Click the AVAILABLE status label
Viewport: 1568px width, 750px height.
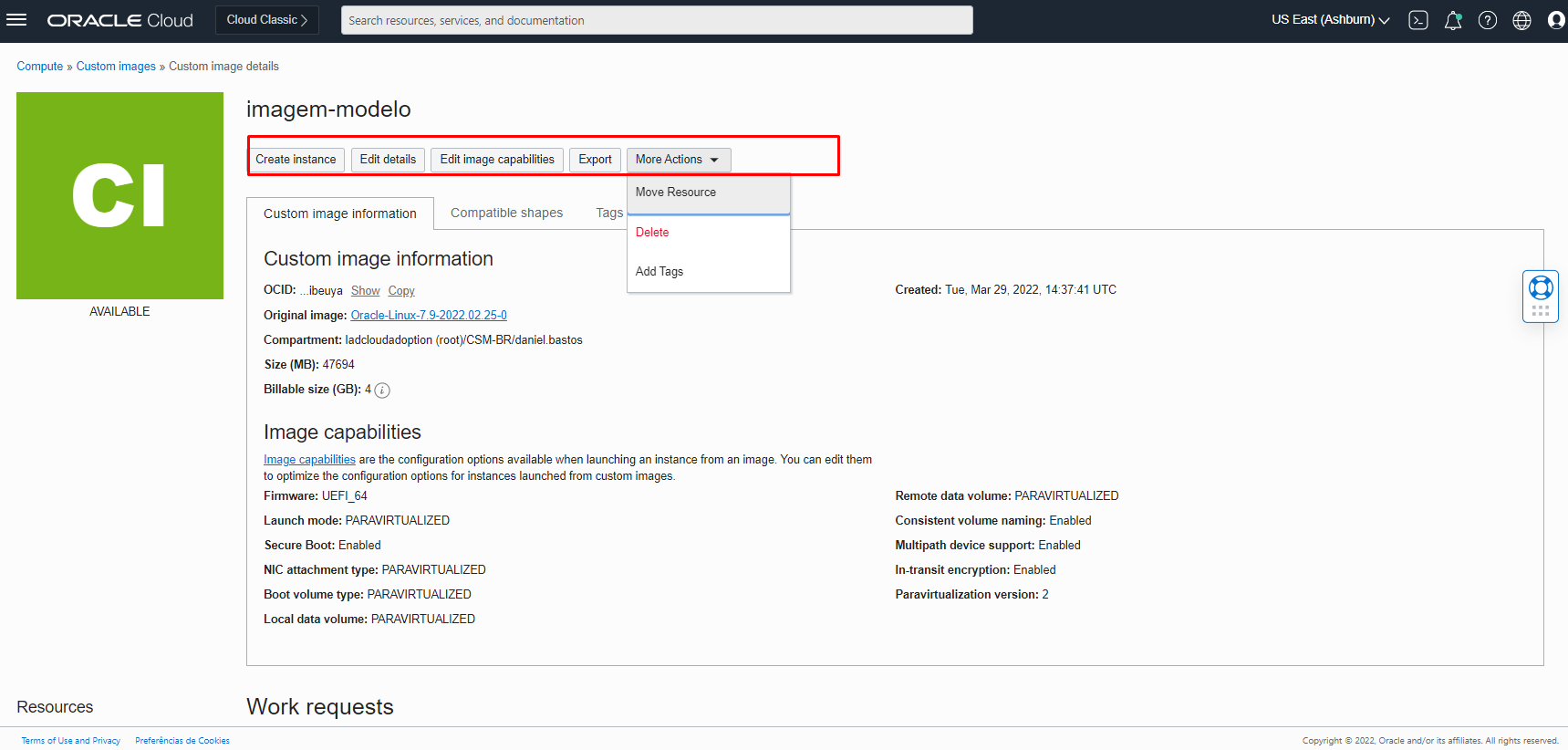[119, 312]
